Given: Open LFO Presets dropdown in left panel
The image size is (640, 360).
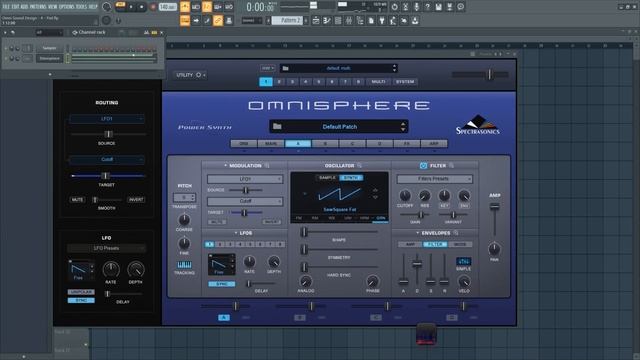Looking at the screenshot, I should point(107,248).
